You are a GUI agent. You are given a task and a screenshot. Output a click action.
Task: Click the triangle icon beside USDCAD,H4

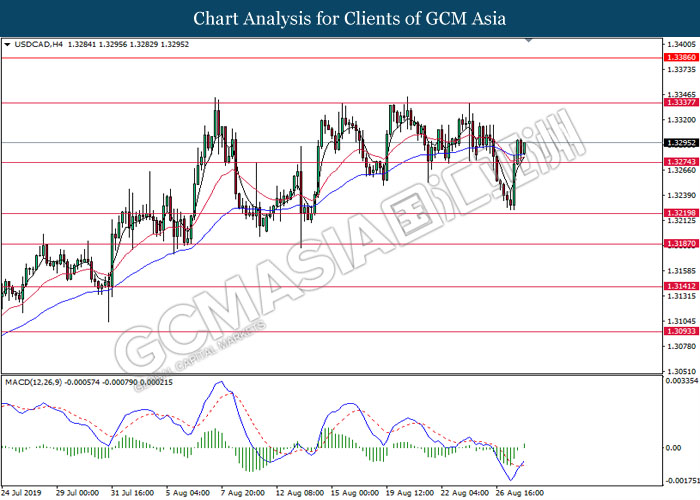click(8, 45)
